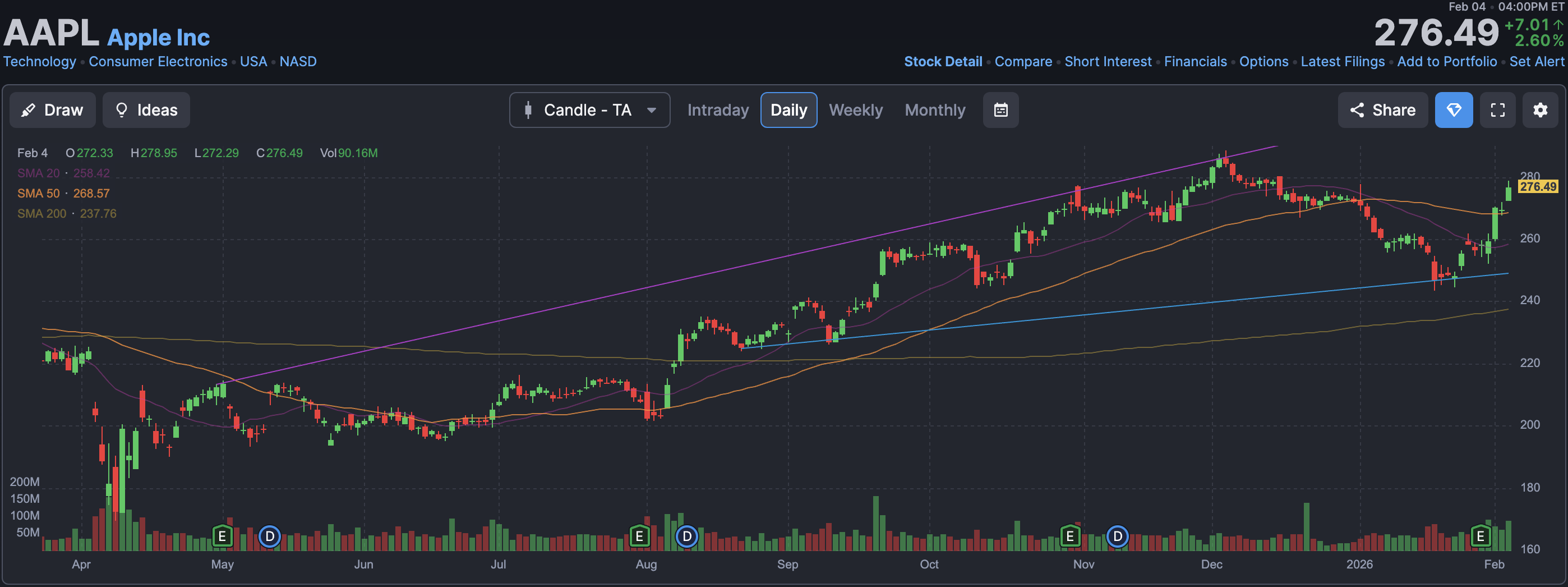This screenshot has height=587, width=1568.
Task: Toggle fullscreen chart view
Action: point(1497,110)
